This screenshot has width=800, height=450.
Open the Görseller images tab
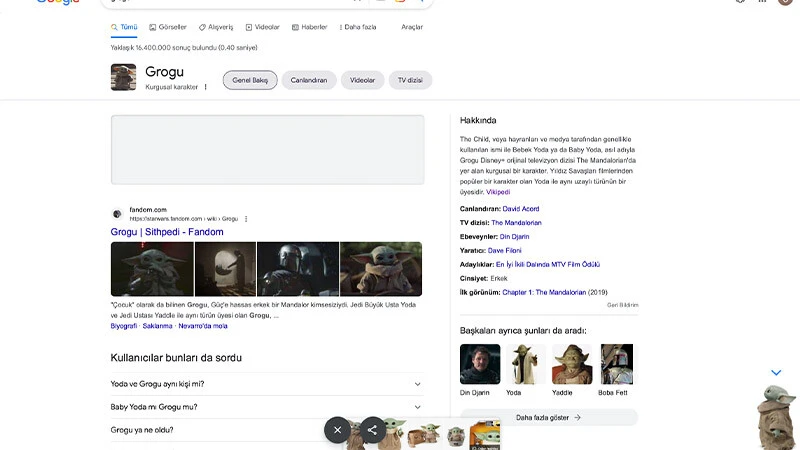pyautogui.click(x=167, y=27)
